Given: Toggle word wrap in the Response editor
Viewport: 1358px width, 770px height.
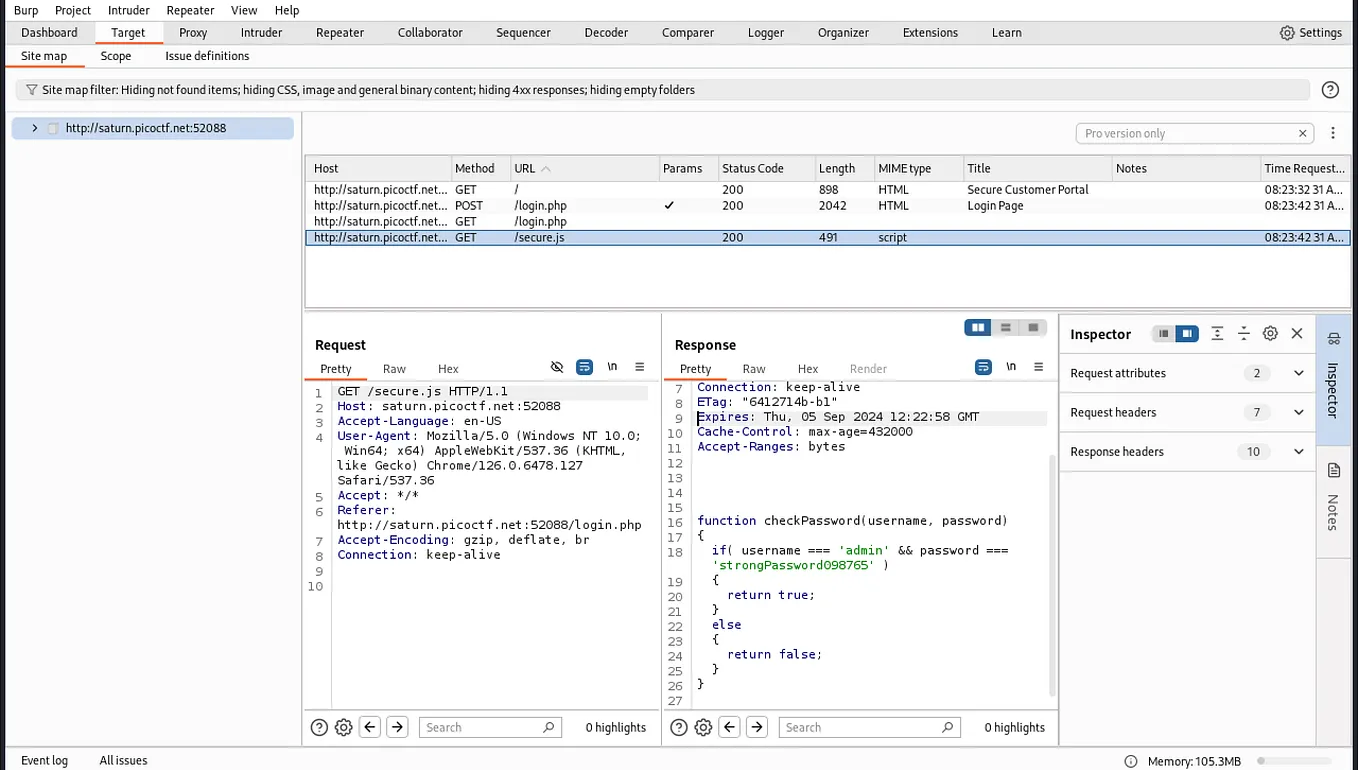Looking at the screenshot, I should coord(982,367).
